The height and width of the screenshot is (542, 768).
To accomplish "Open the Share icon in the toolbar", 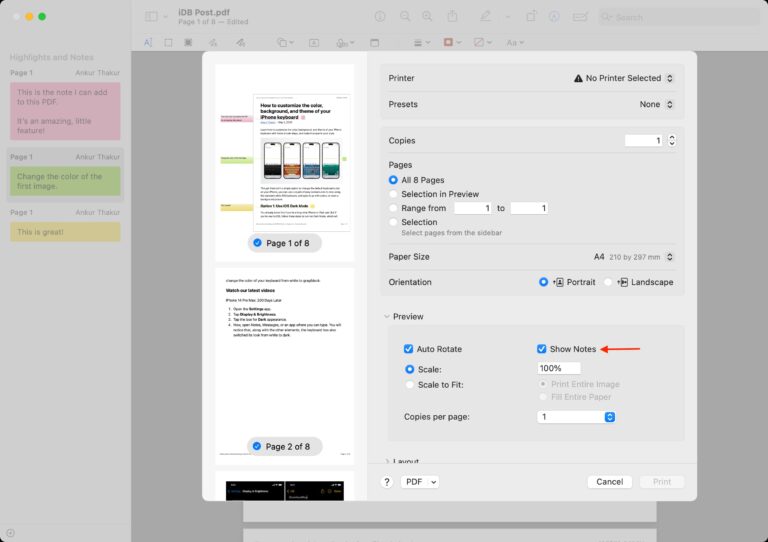I will tap(452, 17).
